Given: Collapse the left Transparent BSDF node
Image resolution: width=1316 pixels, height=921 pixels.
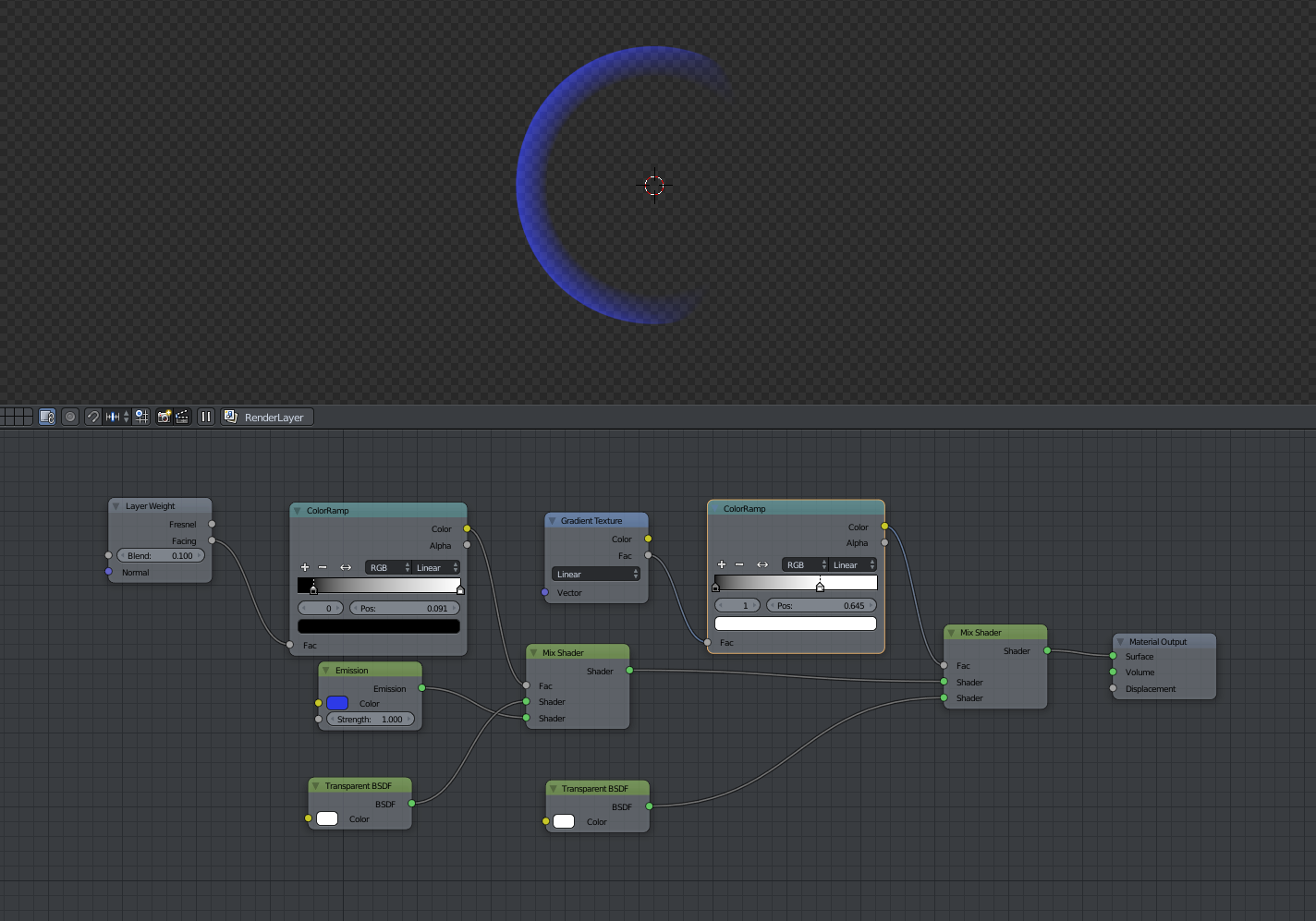Looking at the screenshot, I should (316, 786).
